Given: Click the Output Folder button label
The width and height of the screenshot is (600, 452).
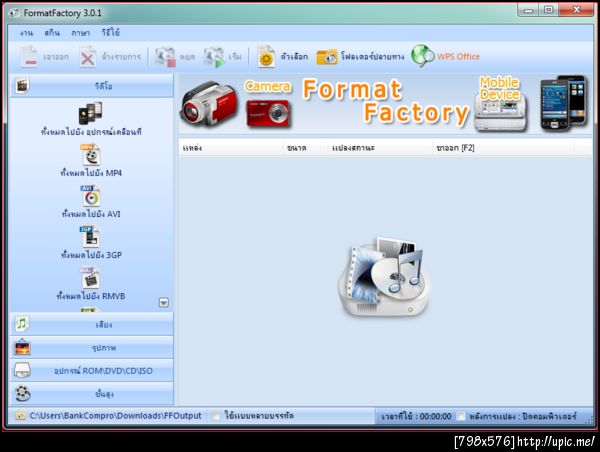Looking at the screenshot, I should tap(372, 57).
